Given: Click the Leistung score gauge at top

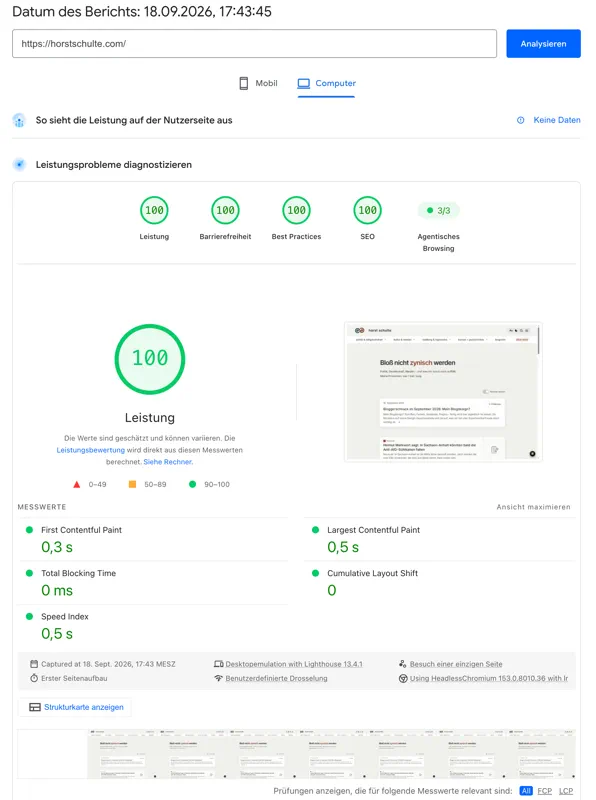Looking at the screenshot, I should point(154,210).
